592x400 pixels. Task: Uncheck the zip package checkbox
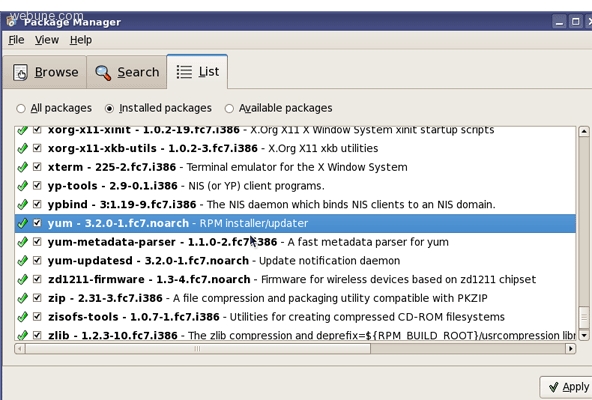(37, 297)
